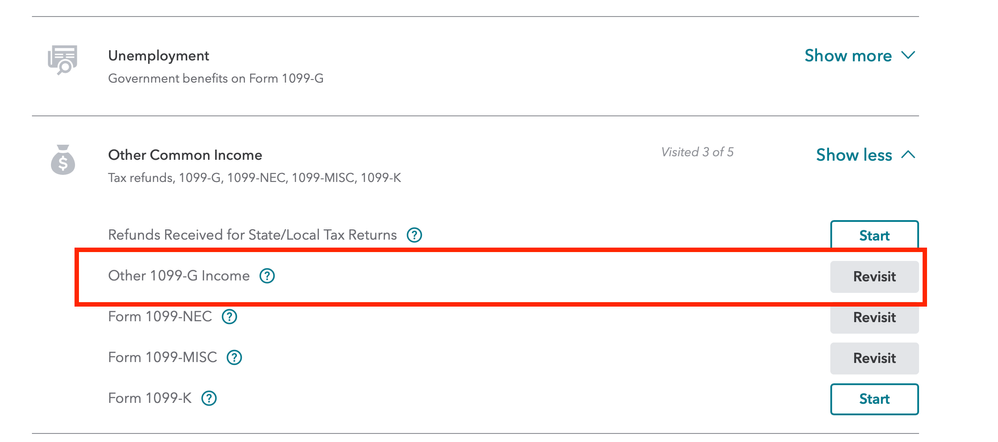
Task: Revisit the Form 1099-NEC entry
Action: coord(874,317)
